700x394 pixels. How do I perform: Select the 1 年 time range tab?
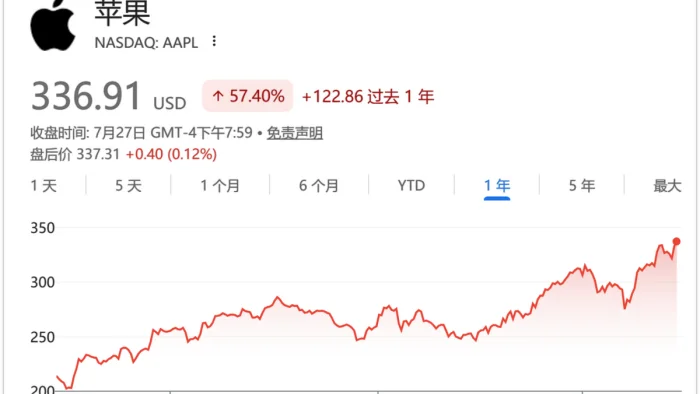tap(497, 186)
